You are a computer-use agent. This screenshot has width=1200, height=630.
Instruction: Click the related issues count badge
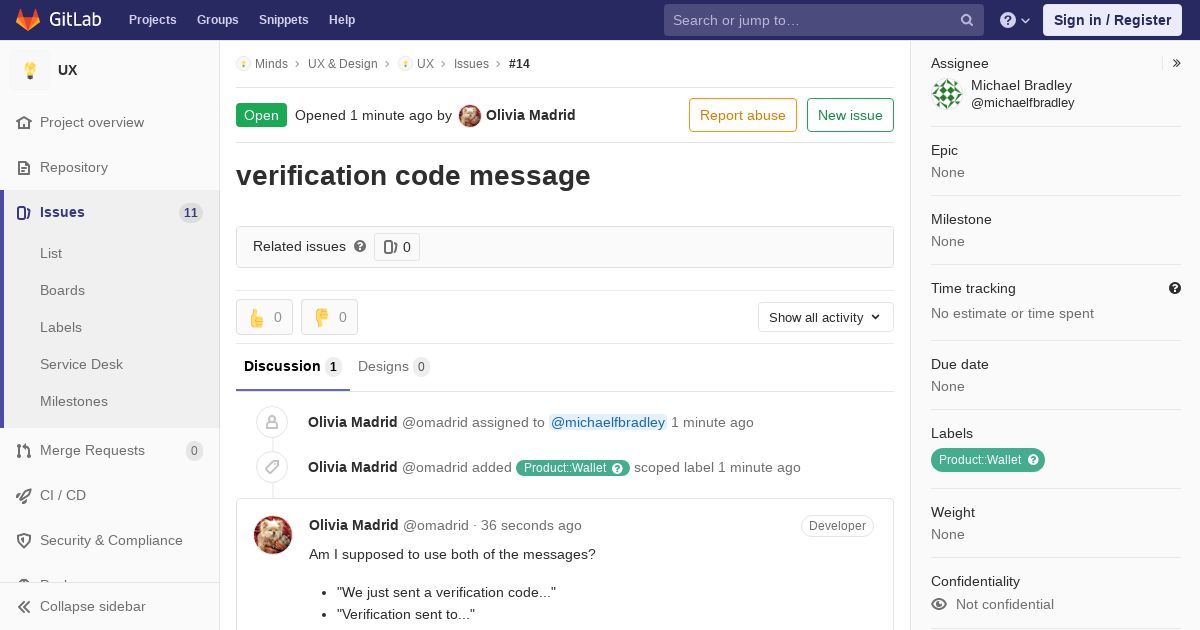397,247
